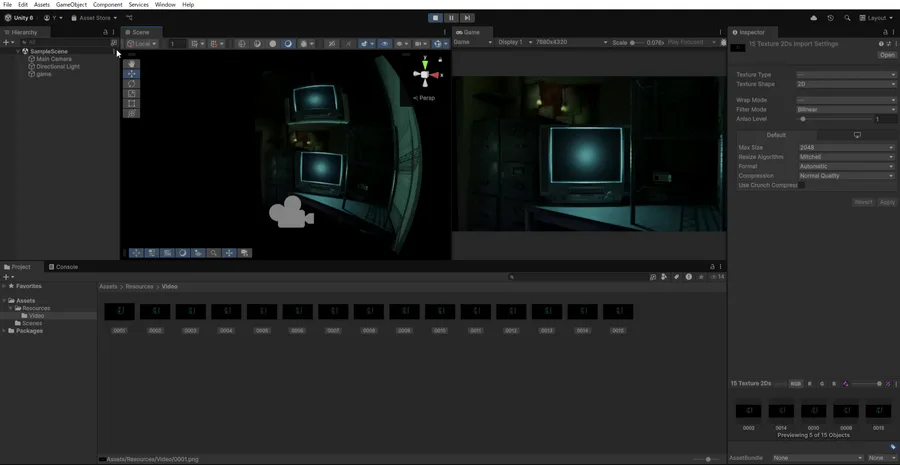The width and height of the screenshot is (900, 465).
Task: Select the Scale tool in Scene toolbar
Action: (x=131, y=94)
